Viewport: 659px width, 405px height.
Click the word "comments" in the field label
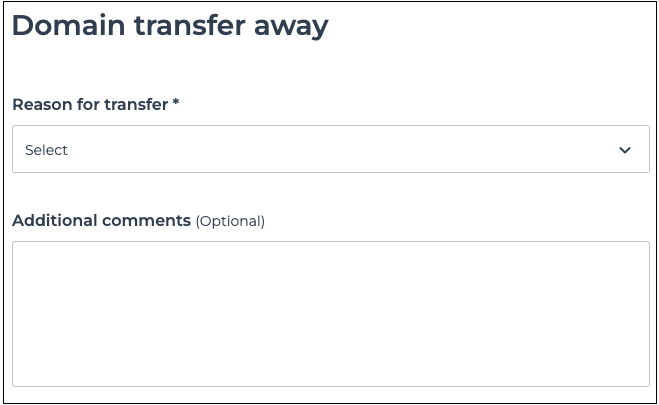[x=146, y=220]
